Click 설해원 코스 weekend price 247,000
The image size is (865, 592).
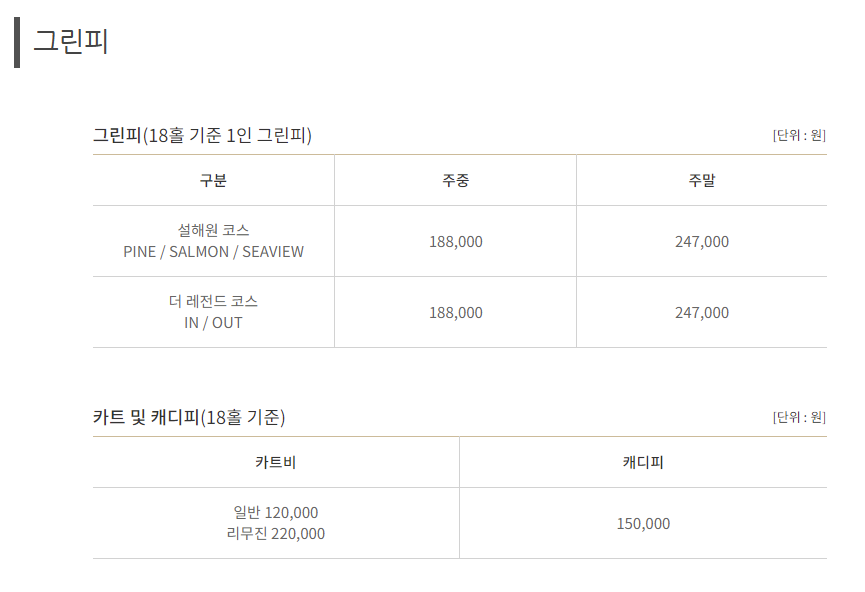[702, 242]
